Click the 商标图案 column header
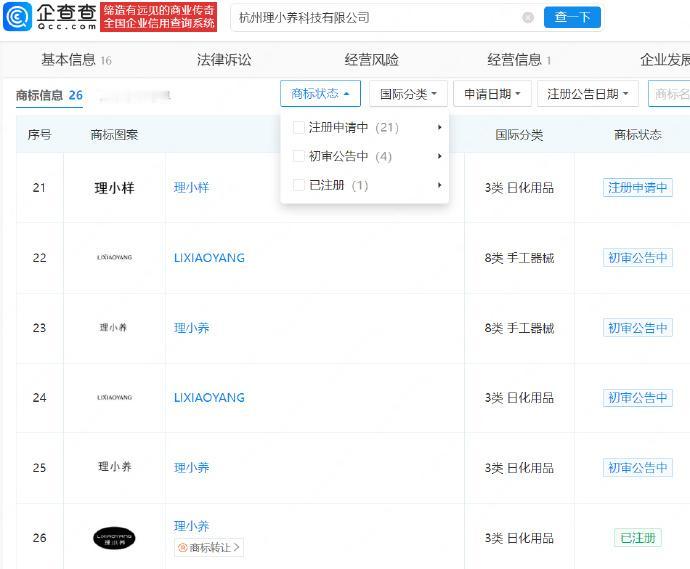The height and width of the screenshot is (569, 690). pyautogui.click(x=114, y=135)
